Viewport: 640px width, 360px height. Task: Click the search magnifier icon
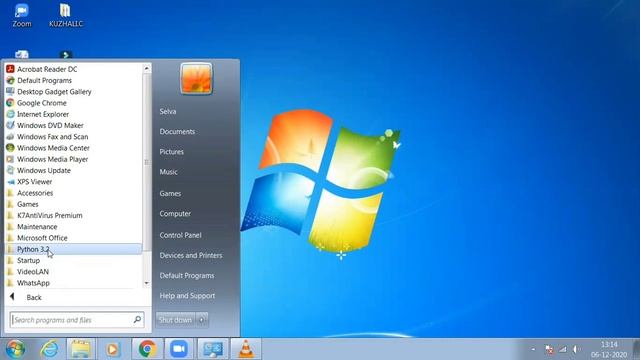pyautogui.click(x=138, y=320)
